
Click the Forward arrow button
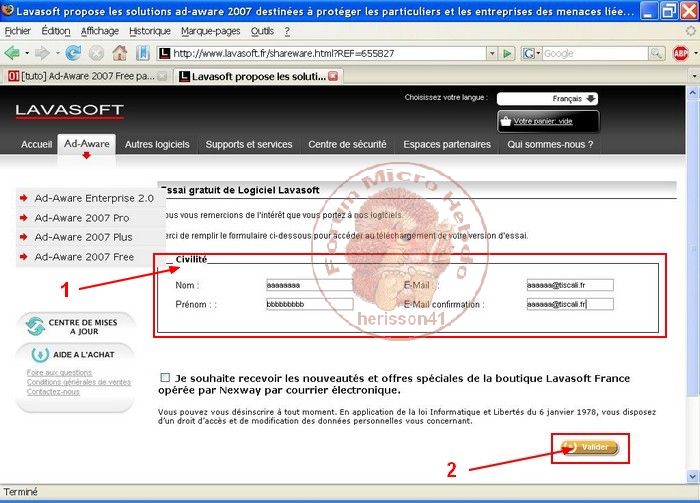tap(42, 53)
